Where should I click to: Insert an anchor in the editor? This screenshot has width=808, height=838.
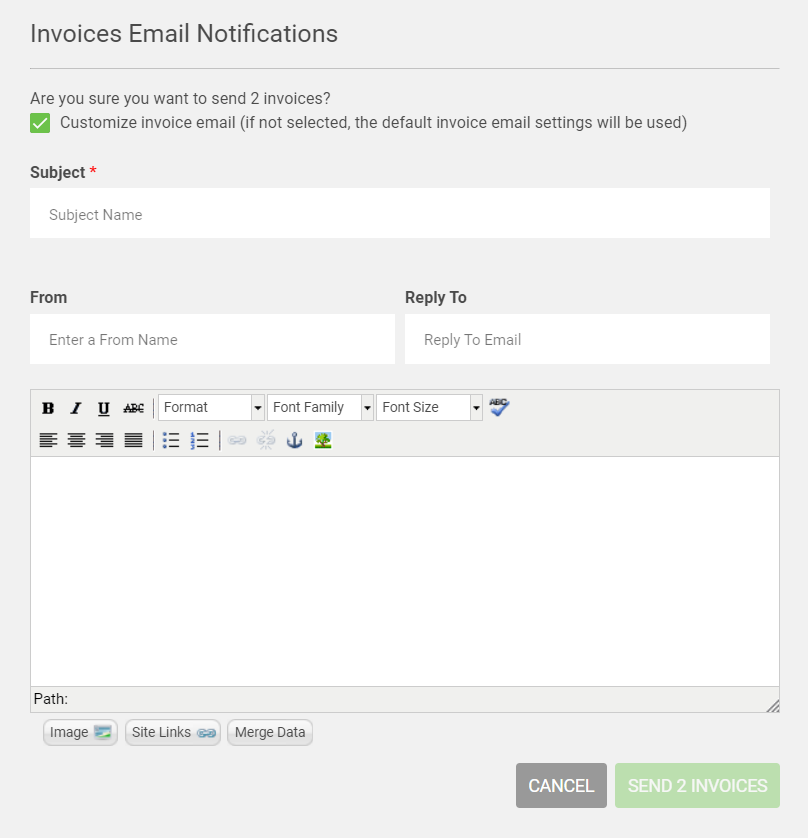point(294,440)
